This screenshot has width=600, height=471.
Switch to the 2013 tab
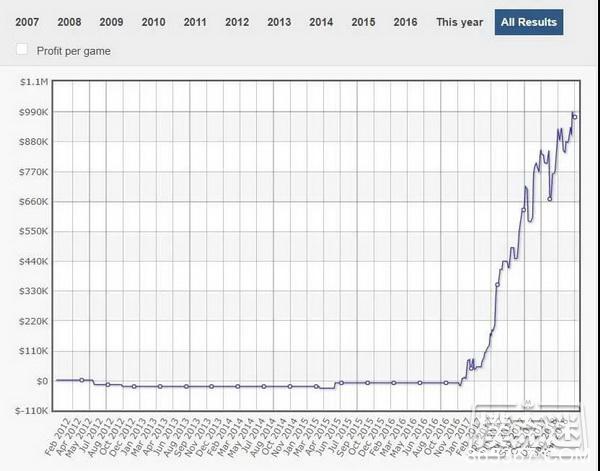point(279,22)
